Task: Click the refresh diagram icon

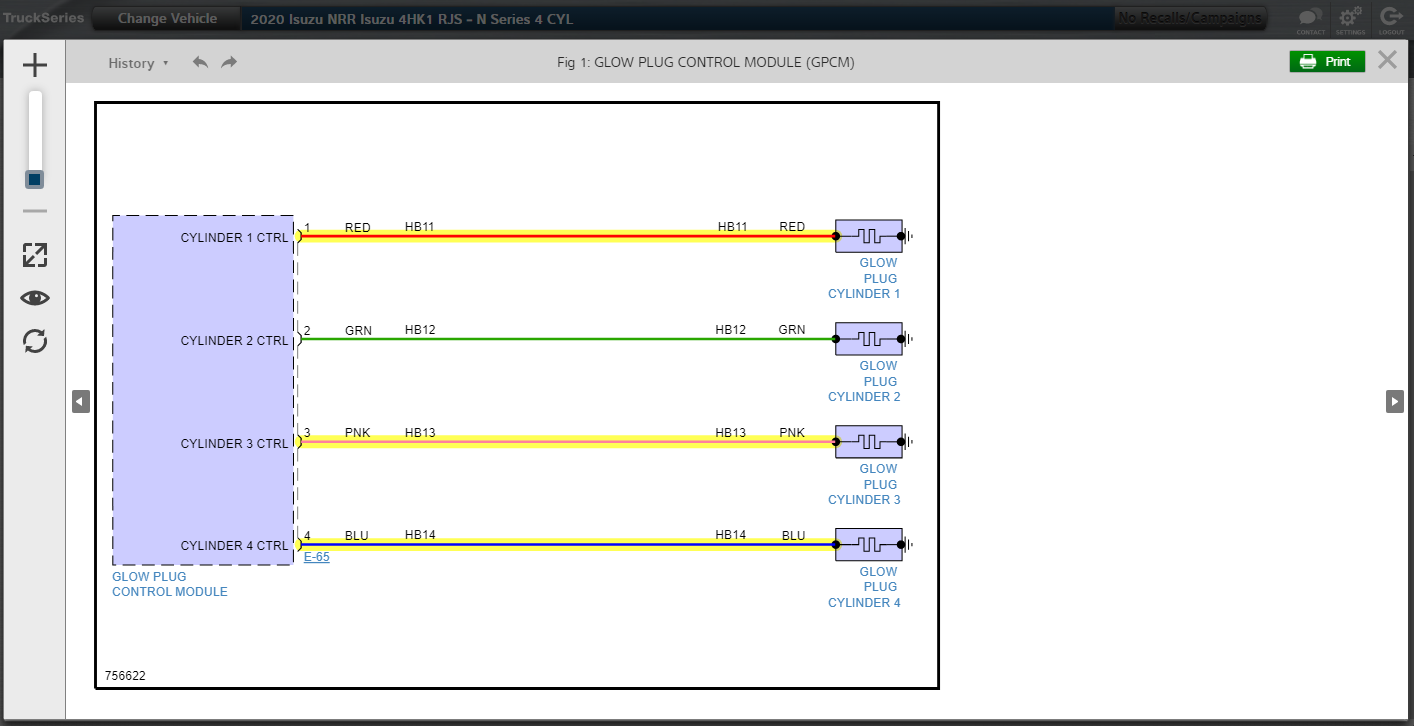Action: pos(35,341)
